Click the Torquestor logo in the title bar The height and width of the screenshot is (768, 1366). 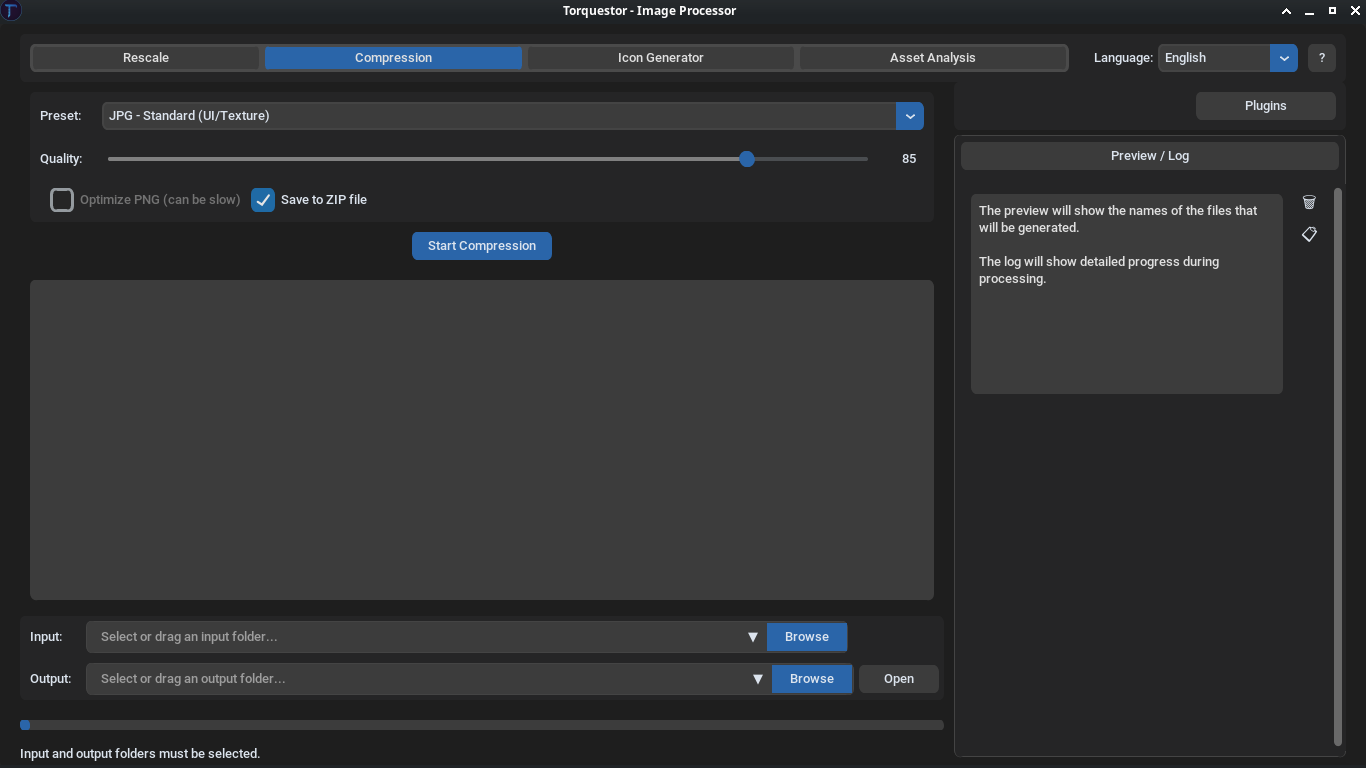point(11,10)
